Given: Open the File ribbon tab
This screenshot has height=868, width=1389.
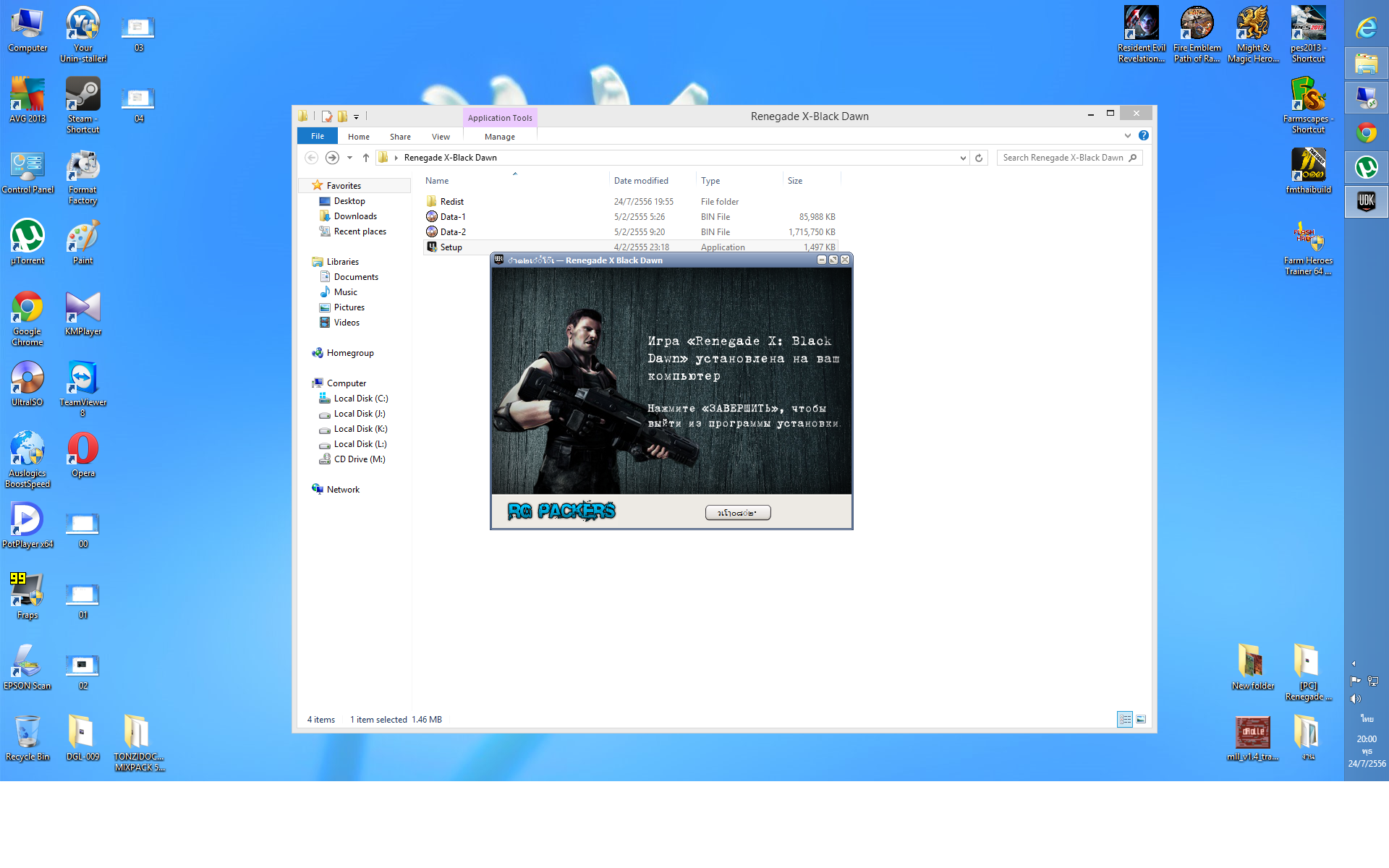Looking at the screenshot, I should [x=318, y=136].
